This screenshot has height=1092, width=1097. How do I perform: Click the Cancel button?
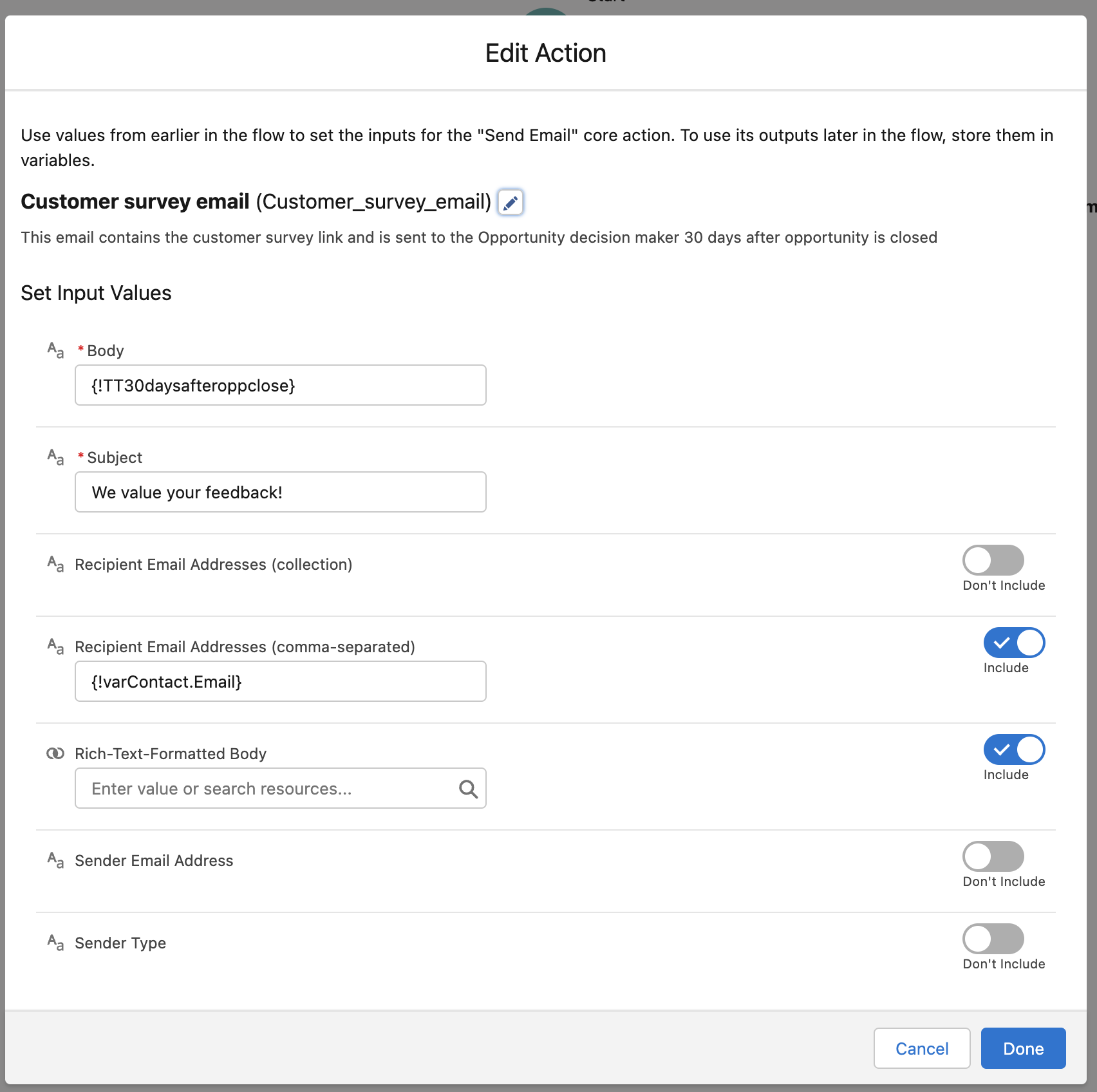tap(922, 1048)
